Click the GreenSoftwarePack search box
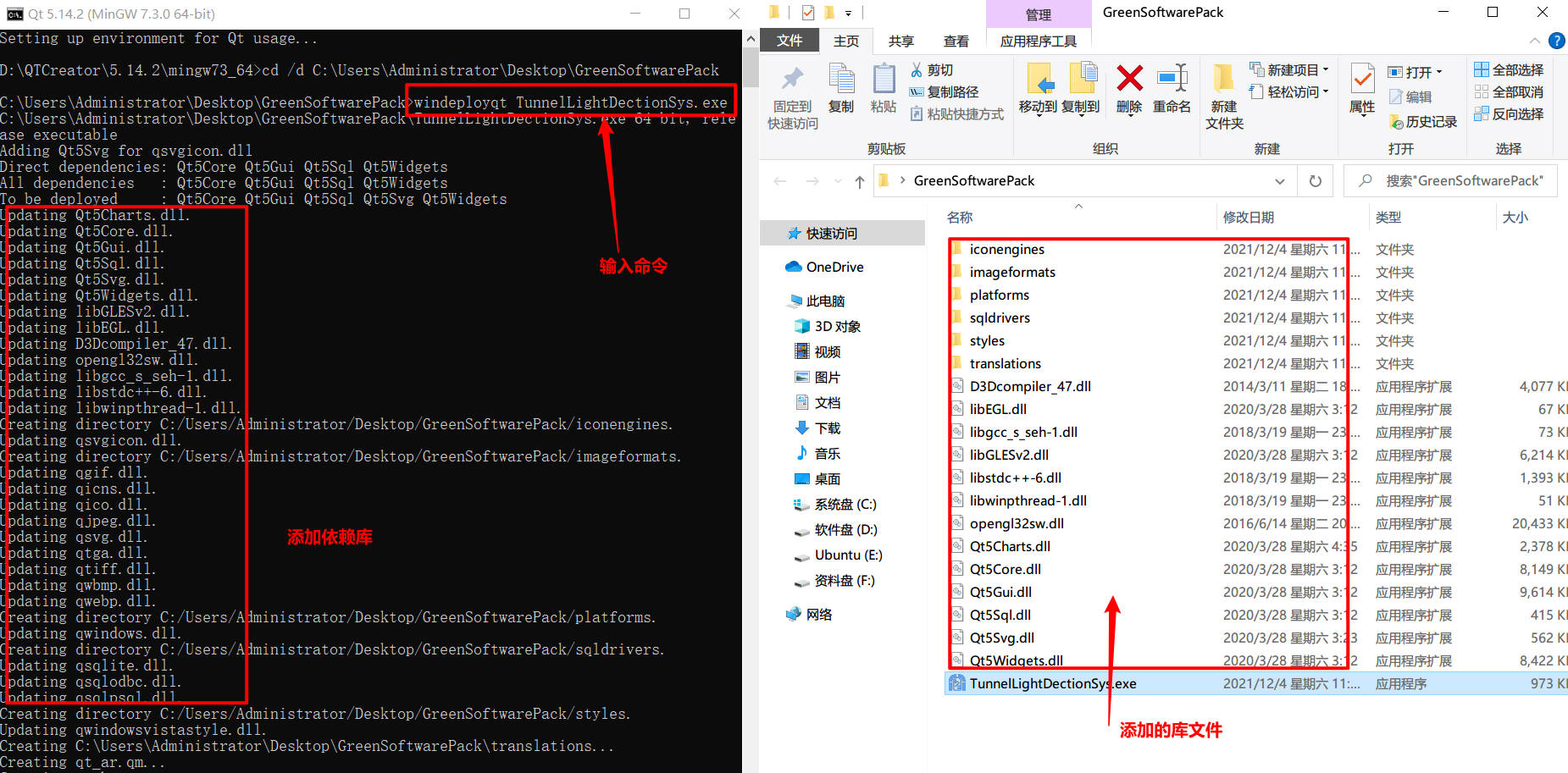This screenshot has width=1568, height=773. 1450,181
